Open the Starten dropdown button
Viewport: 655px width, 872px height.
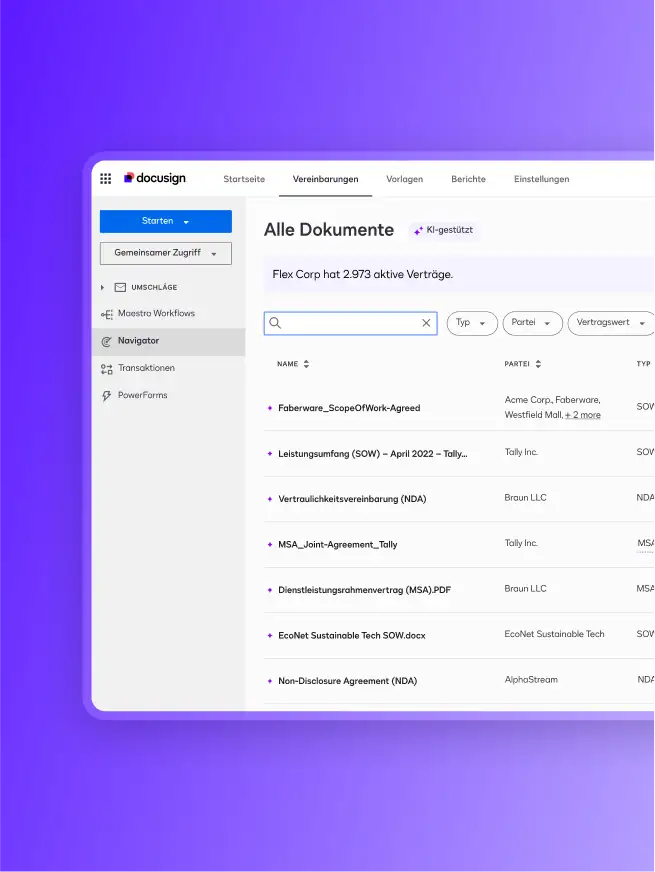point(166,221)
